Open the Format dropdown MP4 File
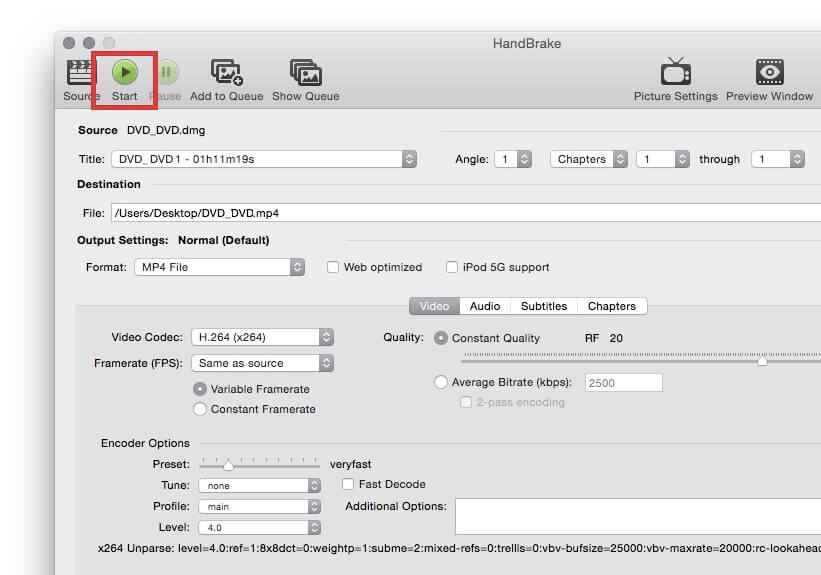 tap(219, 267)
